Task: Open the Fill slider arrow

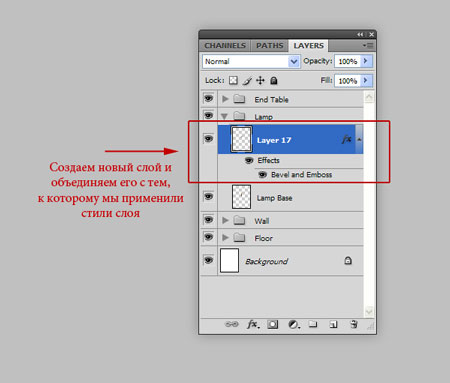Action: 366,80
